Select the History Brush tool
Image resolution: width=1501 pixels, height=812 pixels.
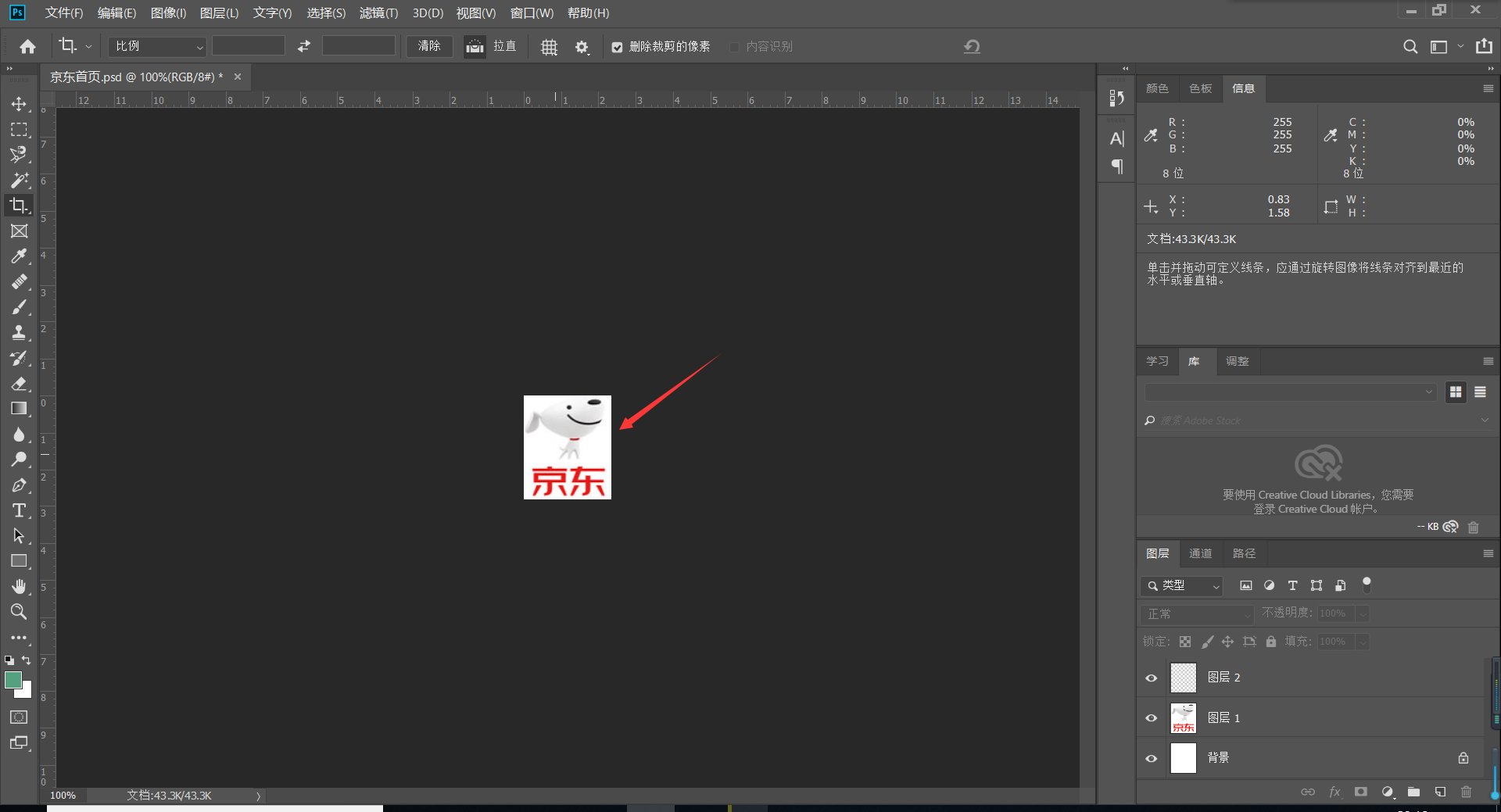pyautogui.click(x=19, y=358)
